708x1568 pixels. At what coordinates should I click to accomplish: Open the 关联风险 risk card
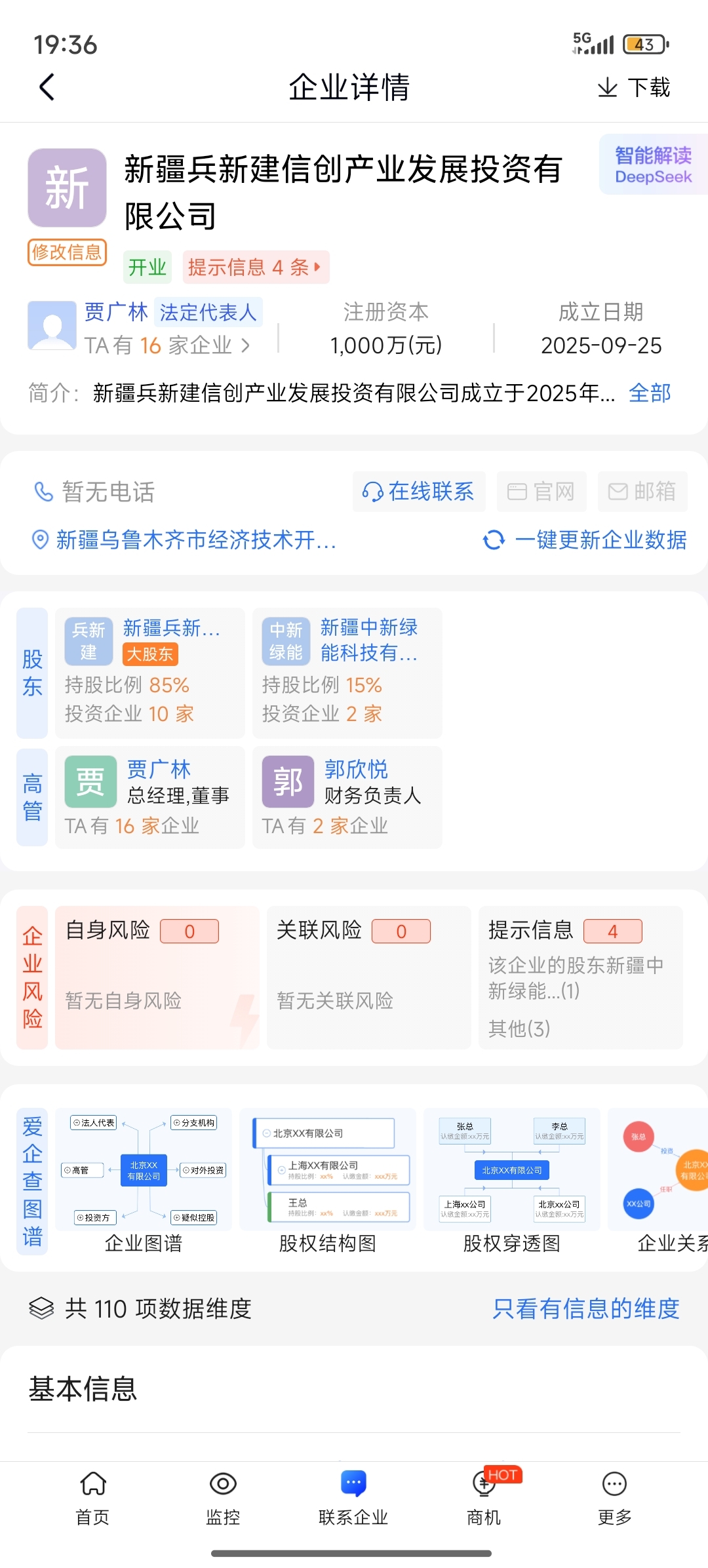point(369,977)
